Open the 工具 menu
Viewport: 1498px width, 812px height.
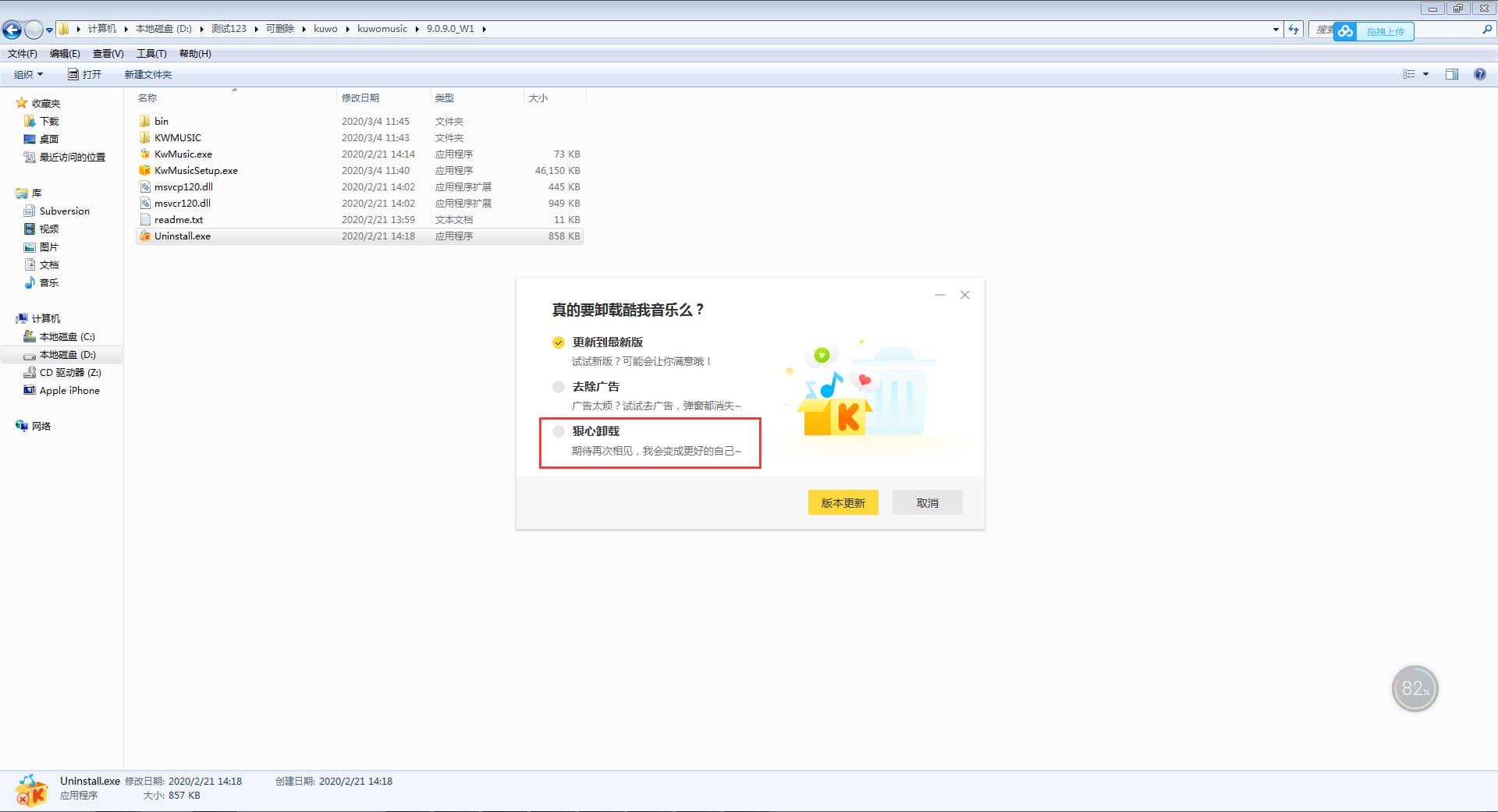(151, 53)
